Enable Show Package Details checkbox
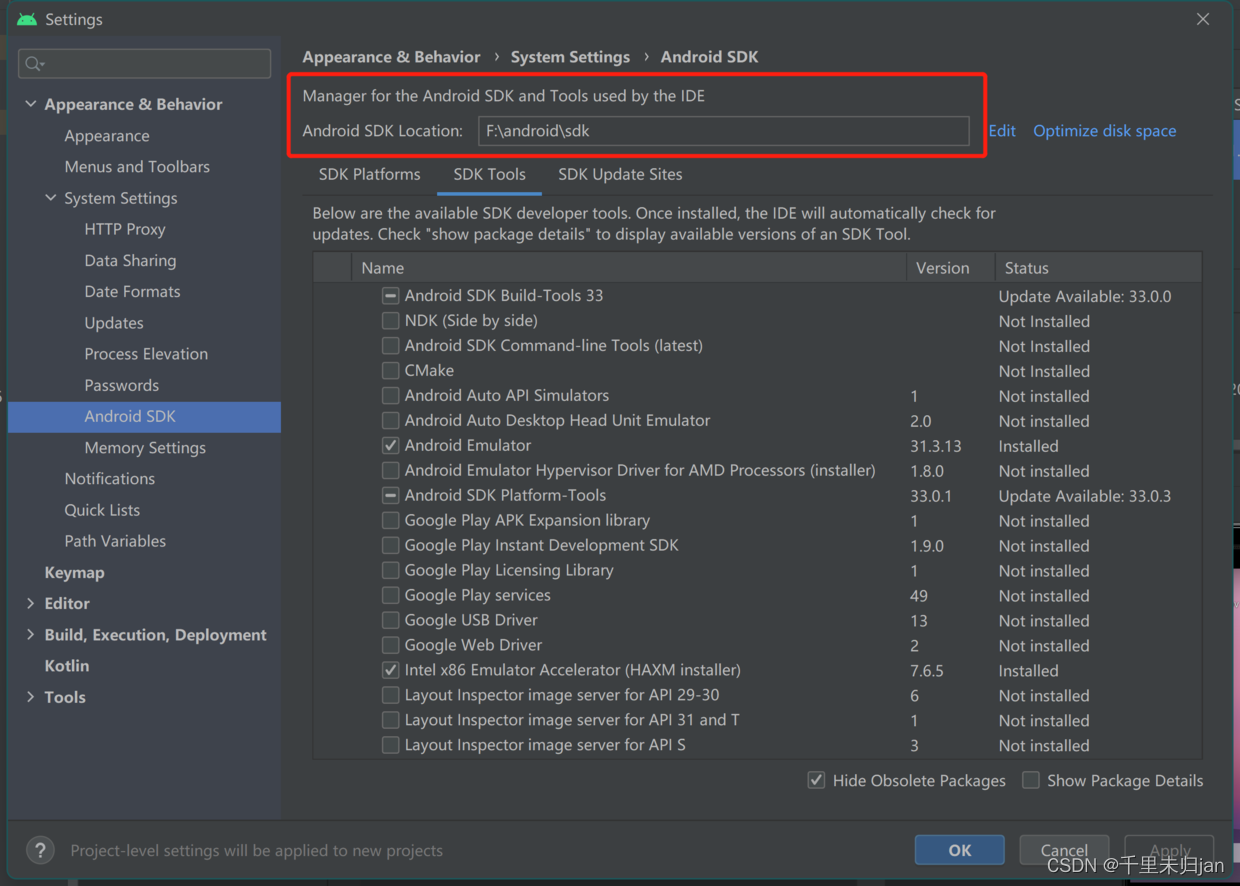Screen dimensions: 1240x886 point(1031,780)
